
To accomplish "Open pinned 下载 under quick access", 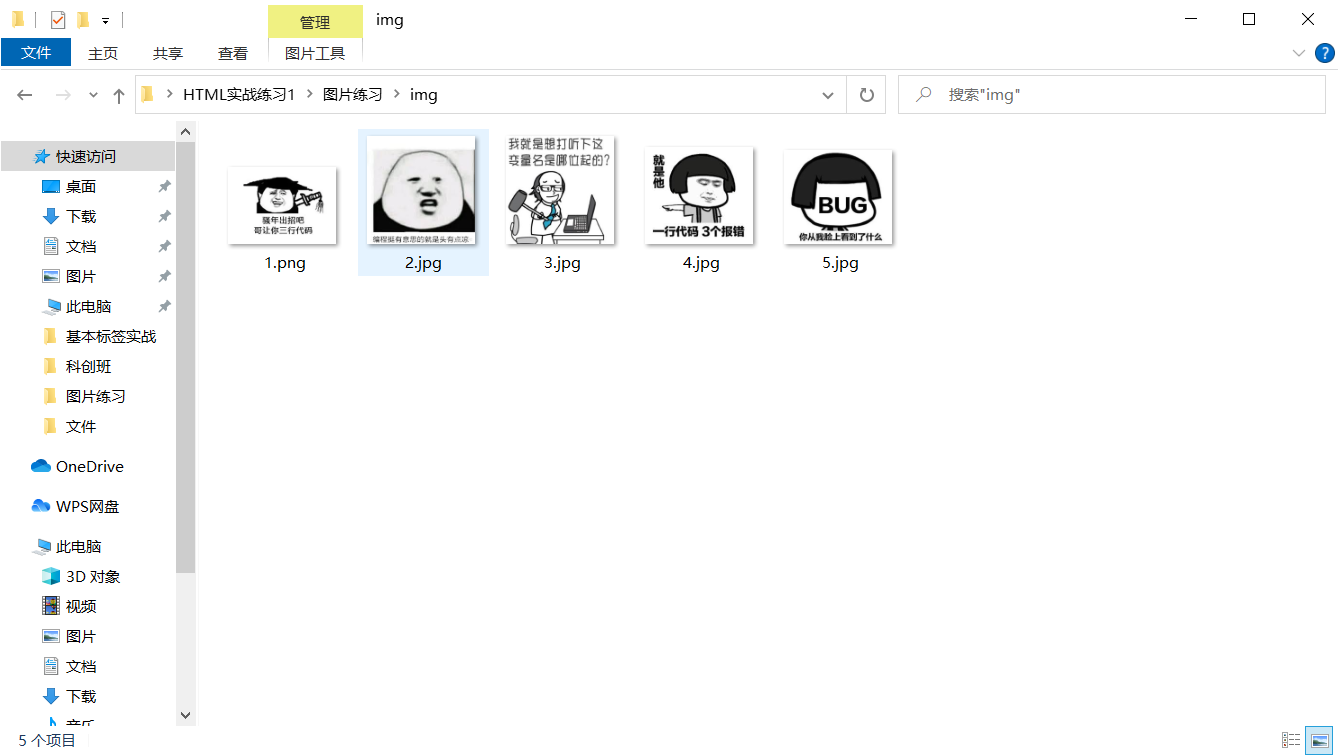I will tap(81, 216).
